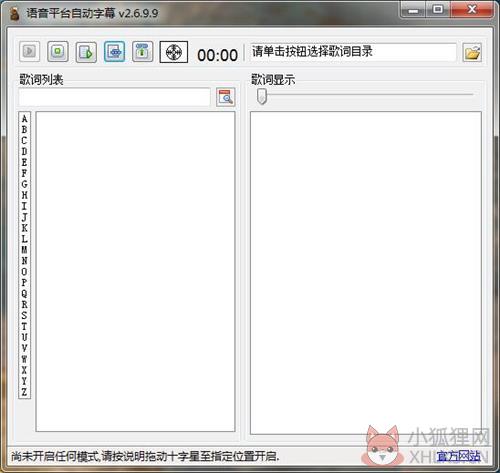Filter lyrics by letter K
The width and height of the screenshot is (500, 473).
tap(24, 228)
